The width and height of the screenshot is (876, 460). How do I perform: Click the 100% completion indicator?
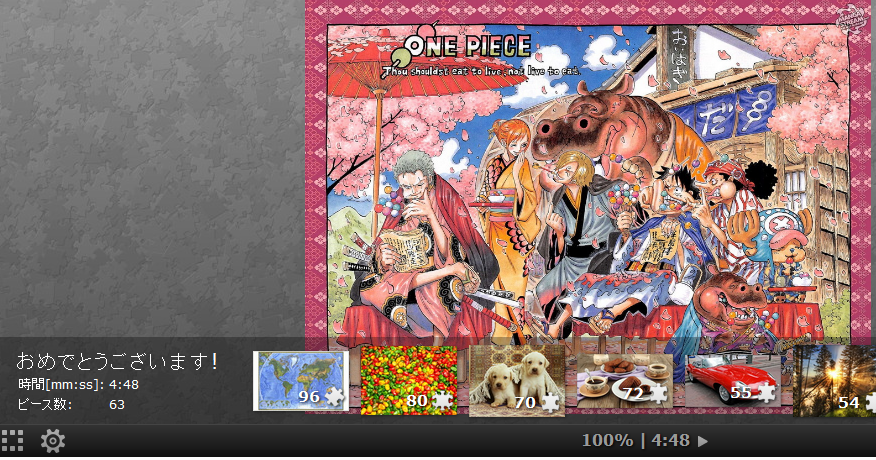tap(607, 440)
